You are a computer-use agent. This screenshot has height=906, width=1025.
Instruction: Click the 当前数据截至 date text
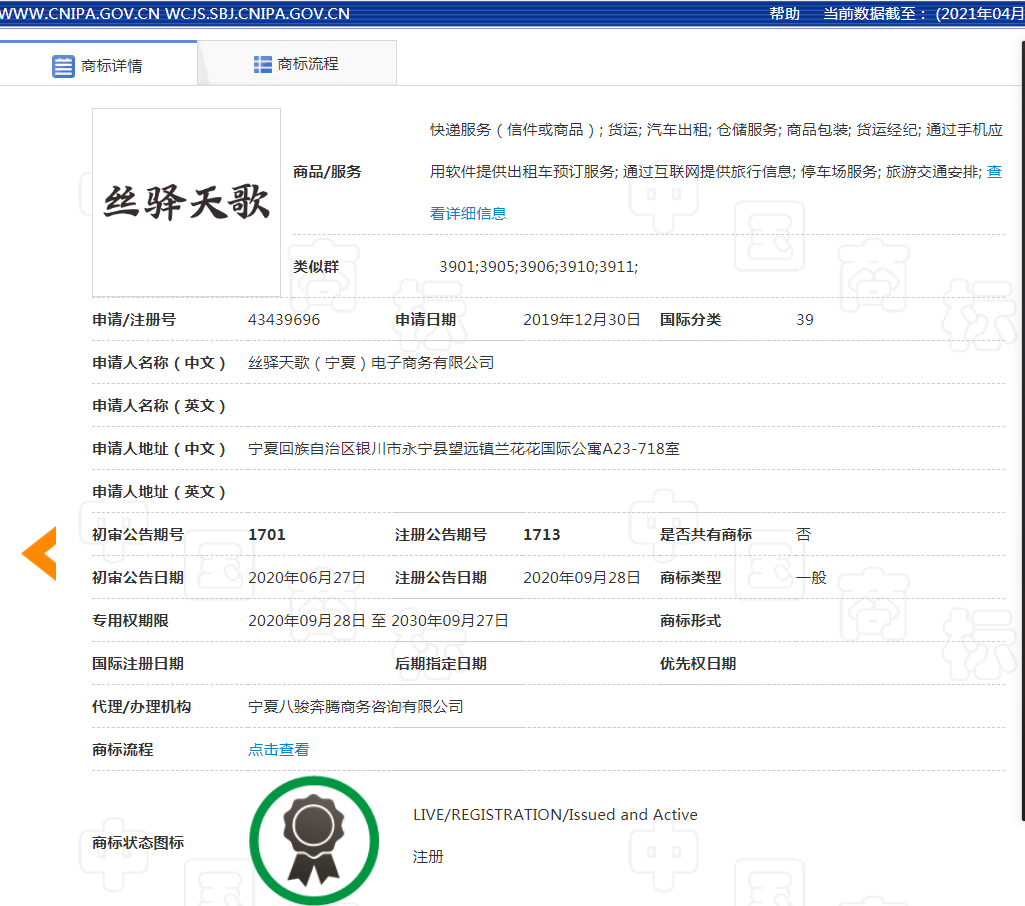coord(922,13)
